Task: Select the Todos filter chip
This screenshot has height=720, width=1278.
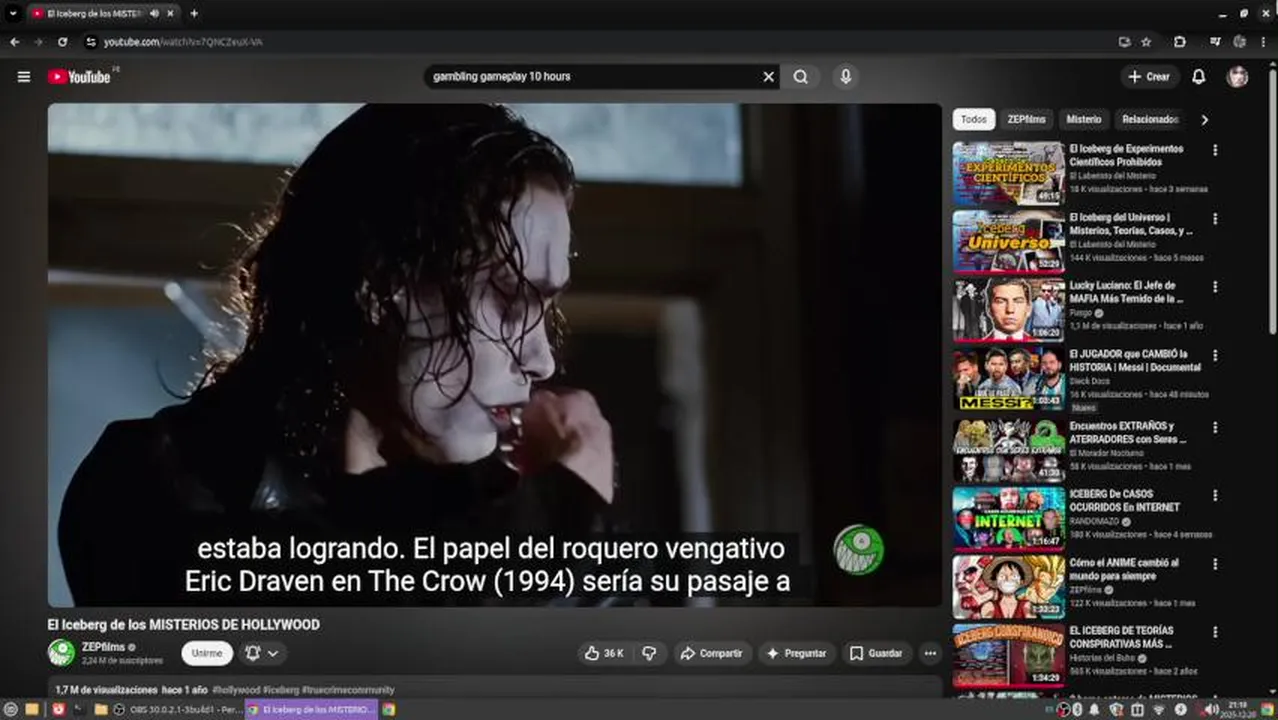Action: pyautogui.click(x=973, y=120)
